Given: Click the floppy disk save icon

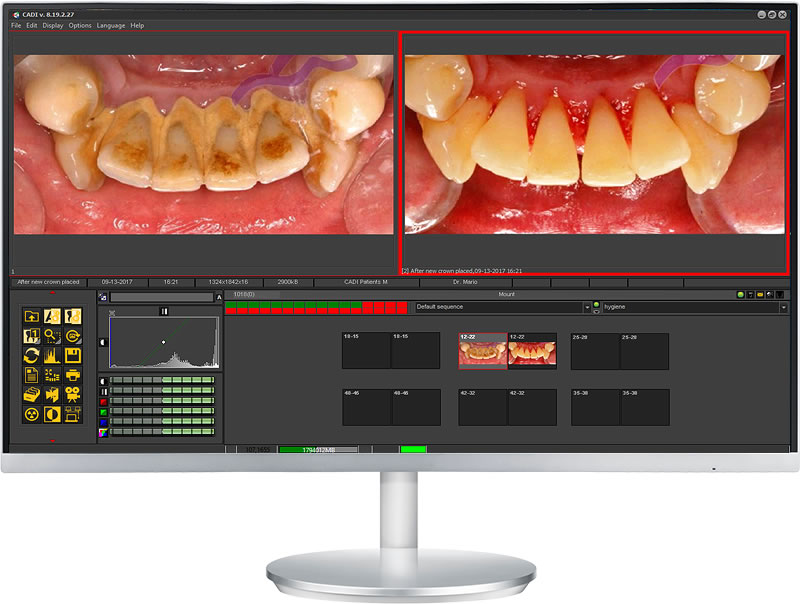Looking at the screenshot, I should pyautogui.click(x=73, y=355).
